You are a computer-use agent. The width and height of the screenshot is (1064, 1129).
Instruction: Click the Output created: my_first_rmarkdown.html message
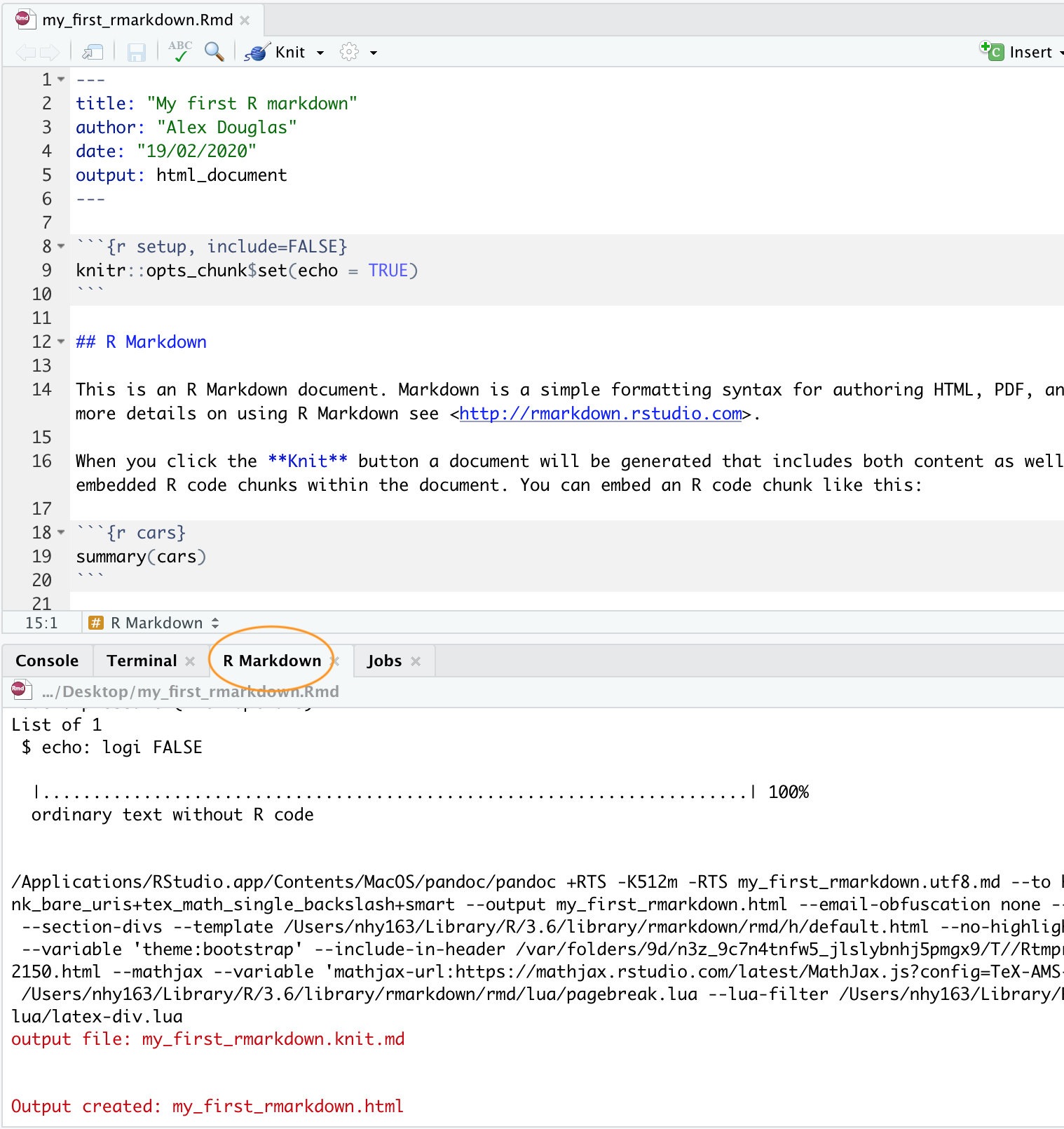click(207, 1106)
